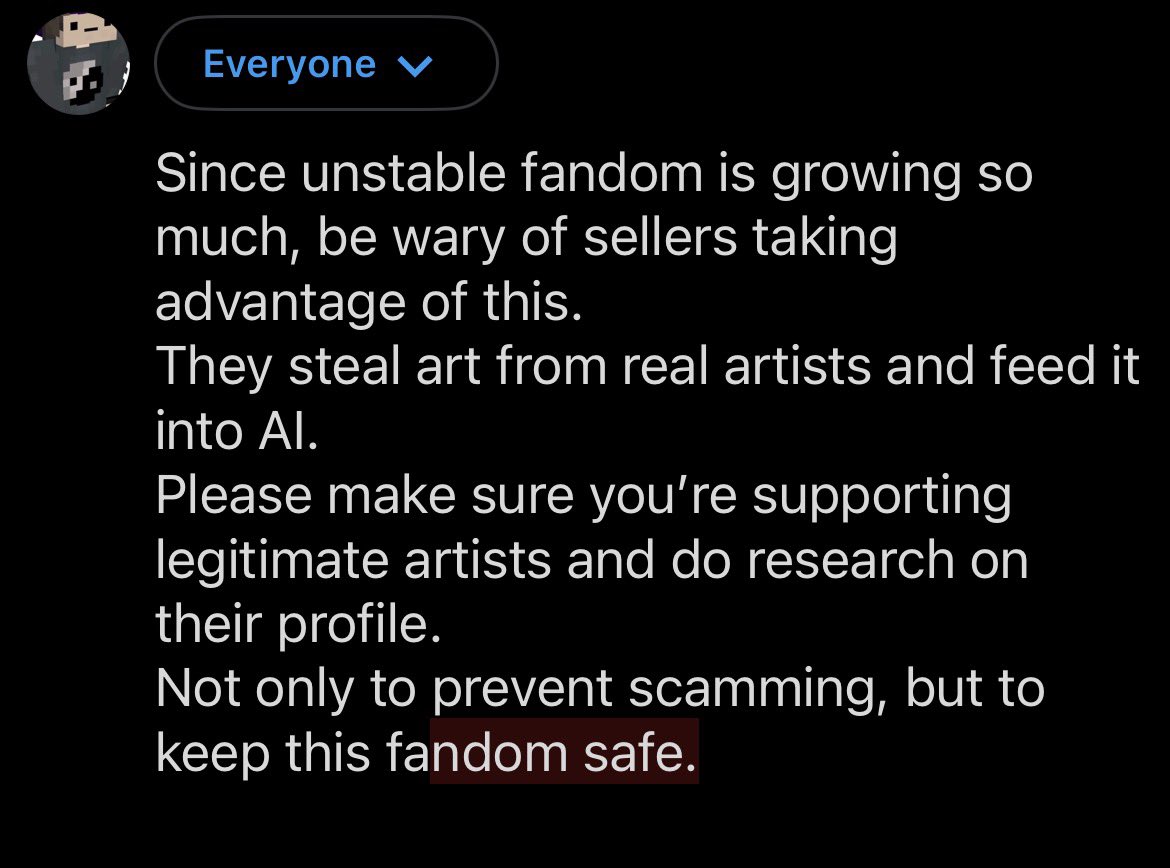
Task: Click the blue Everyone label text
Action: (x=290, y=64)
